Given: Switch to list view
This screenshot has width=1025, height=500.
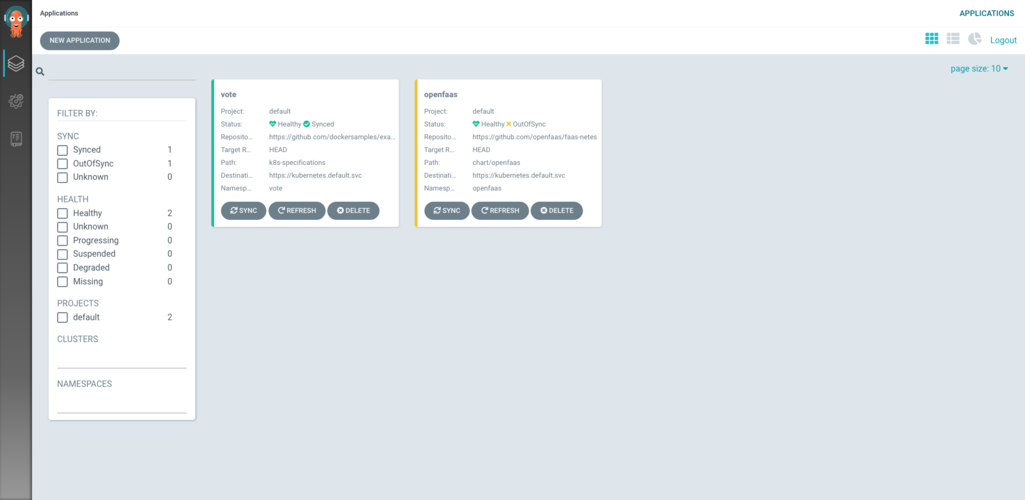Looking at the screenshot, I should click(953, 39).
